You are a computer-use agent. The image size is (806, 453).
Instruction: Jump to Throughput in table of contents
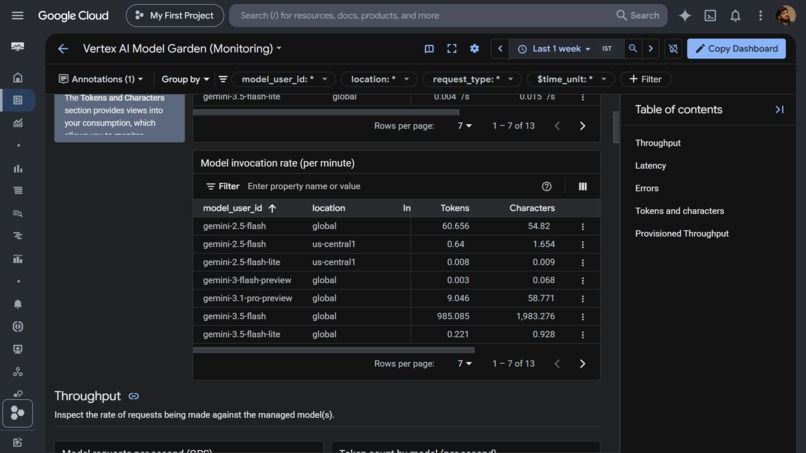point(657,143)
